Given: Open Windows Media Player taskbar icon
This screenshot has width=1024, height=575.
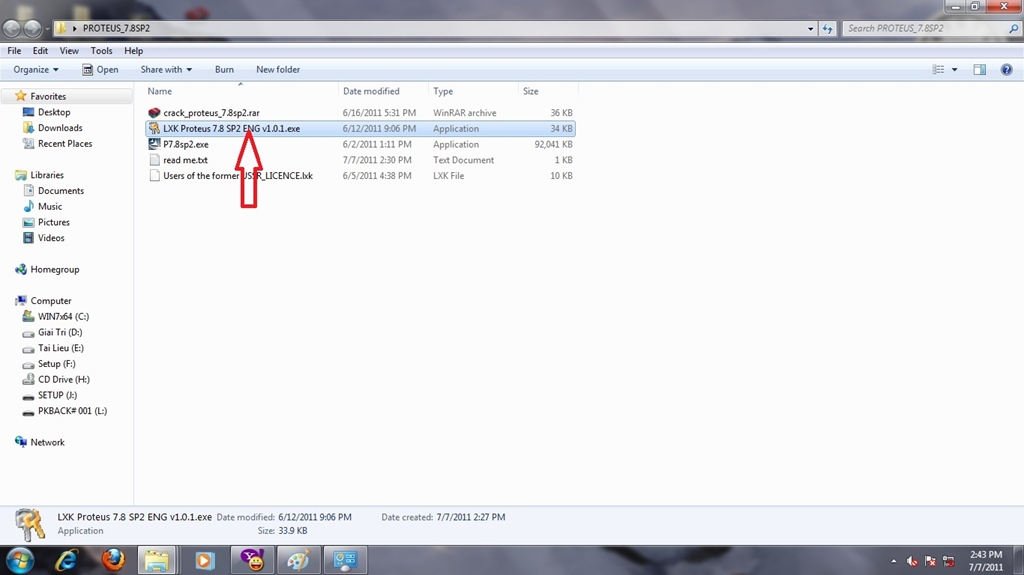Looking at the screenshot, I should (204, 560).
